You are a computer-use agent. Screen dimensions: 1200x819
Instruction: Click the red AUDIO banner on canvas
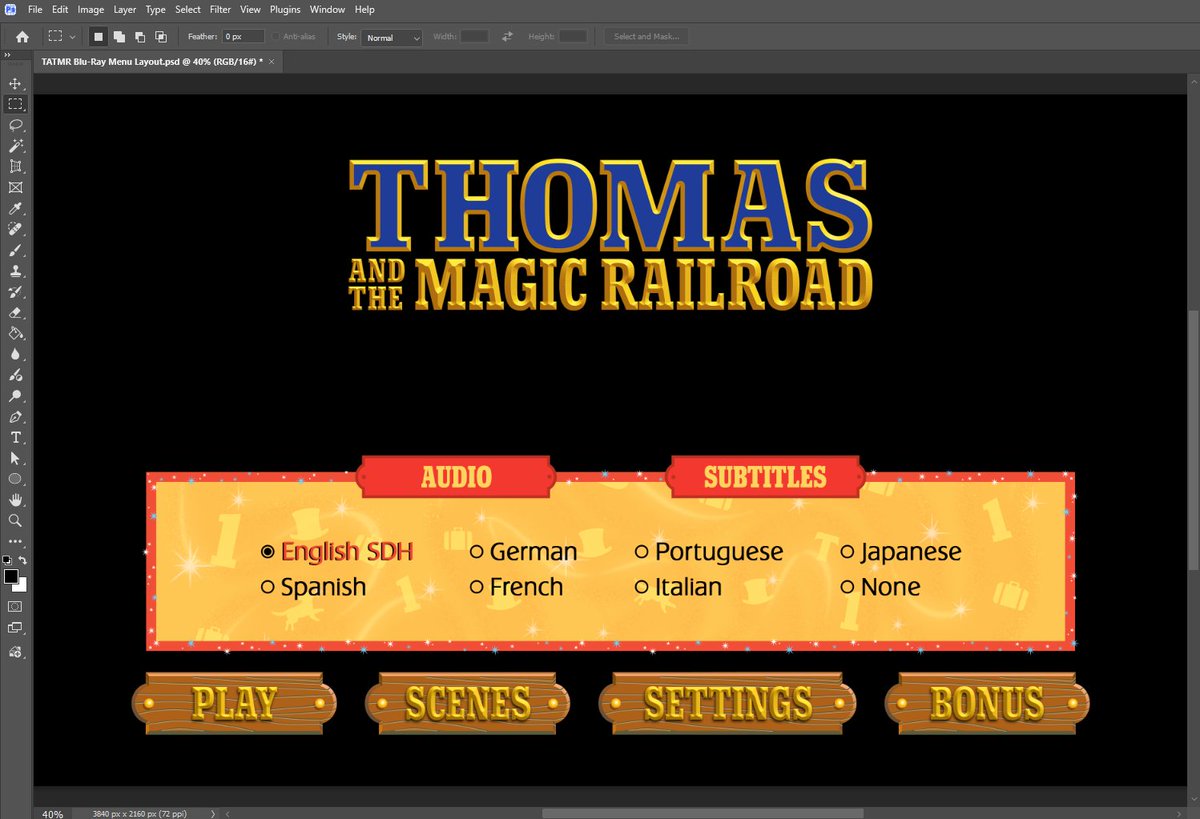[x=456, y=476]
